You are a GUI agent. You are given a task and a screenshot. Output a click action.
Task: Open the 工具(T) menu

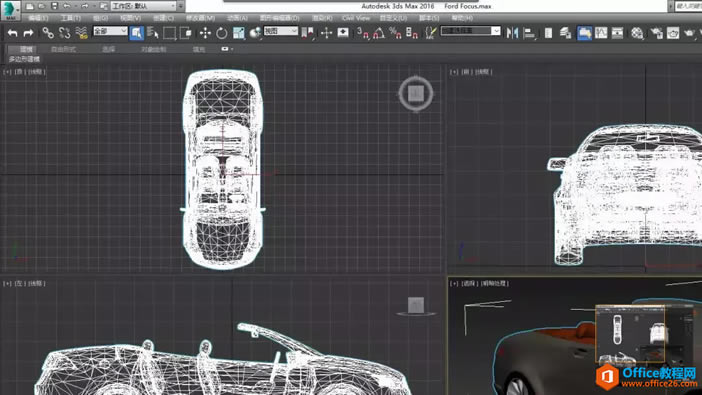(x=71, y=18)
